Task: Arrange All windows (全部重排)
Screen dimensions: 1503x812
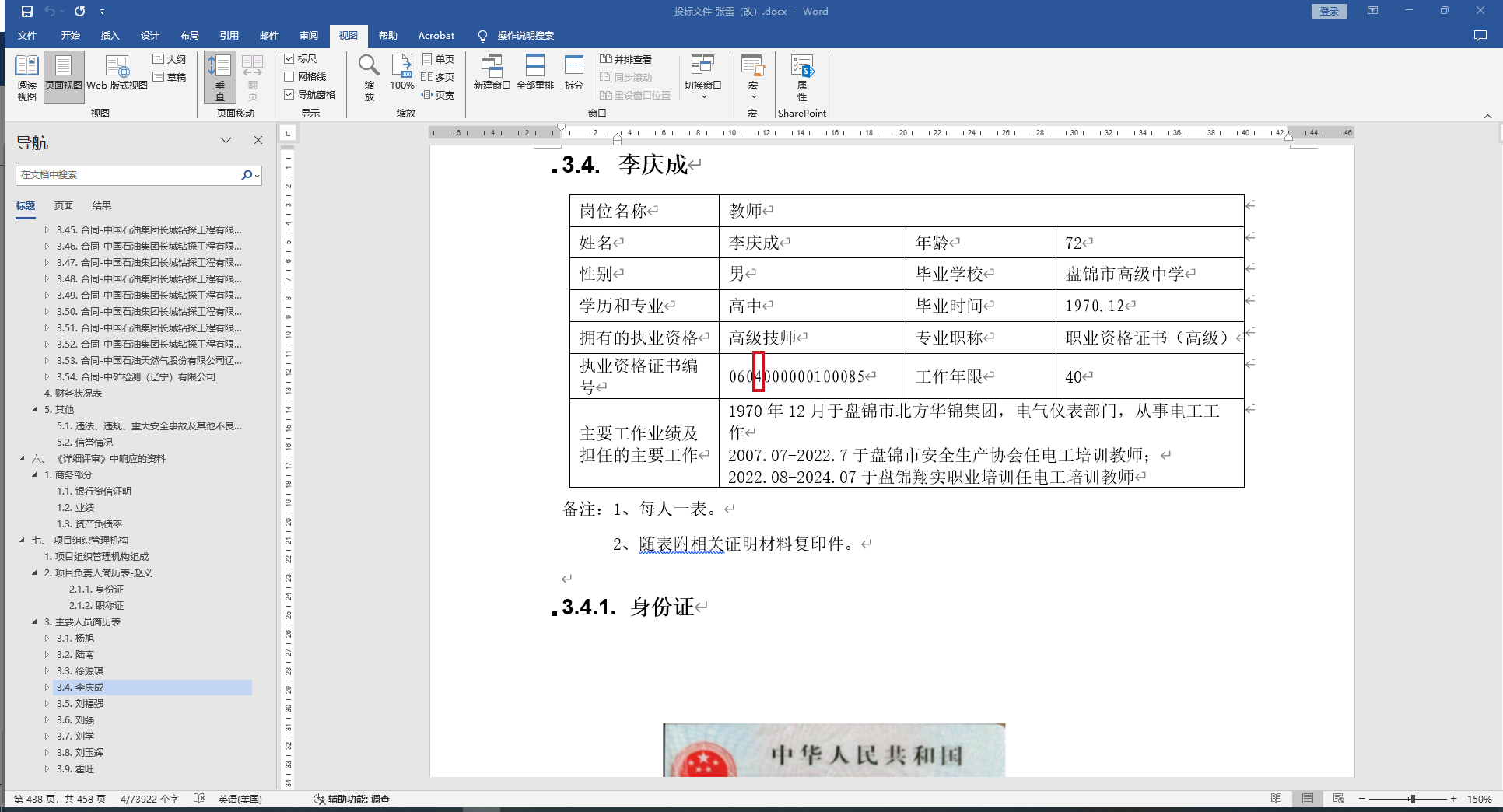Action: (535, 74)
